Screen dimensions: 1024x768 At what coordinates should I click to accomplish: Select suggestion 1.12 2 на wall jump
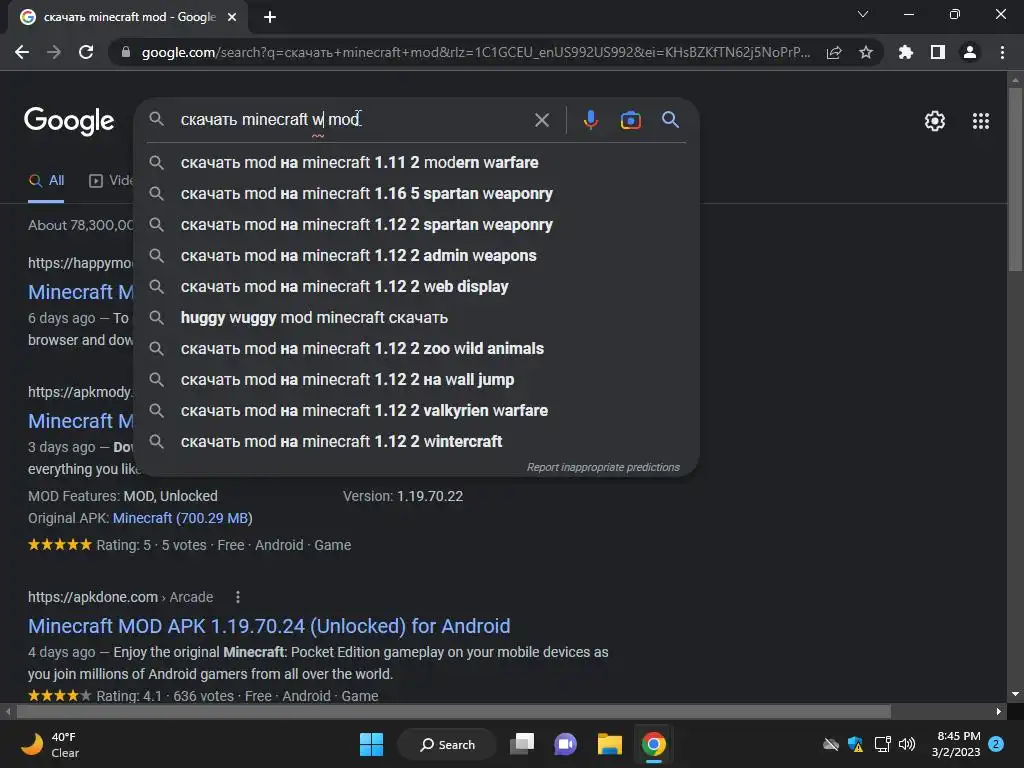(x=416, y=379)
